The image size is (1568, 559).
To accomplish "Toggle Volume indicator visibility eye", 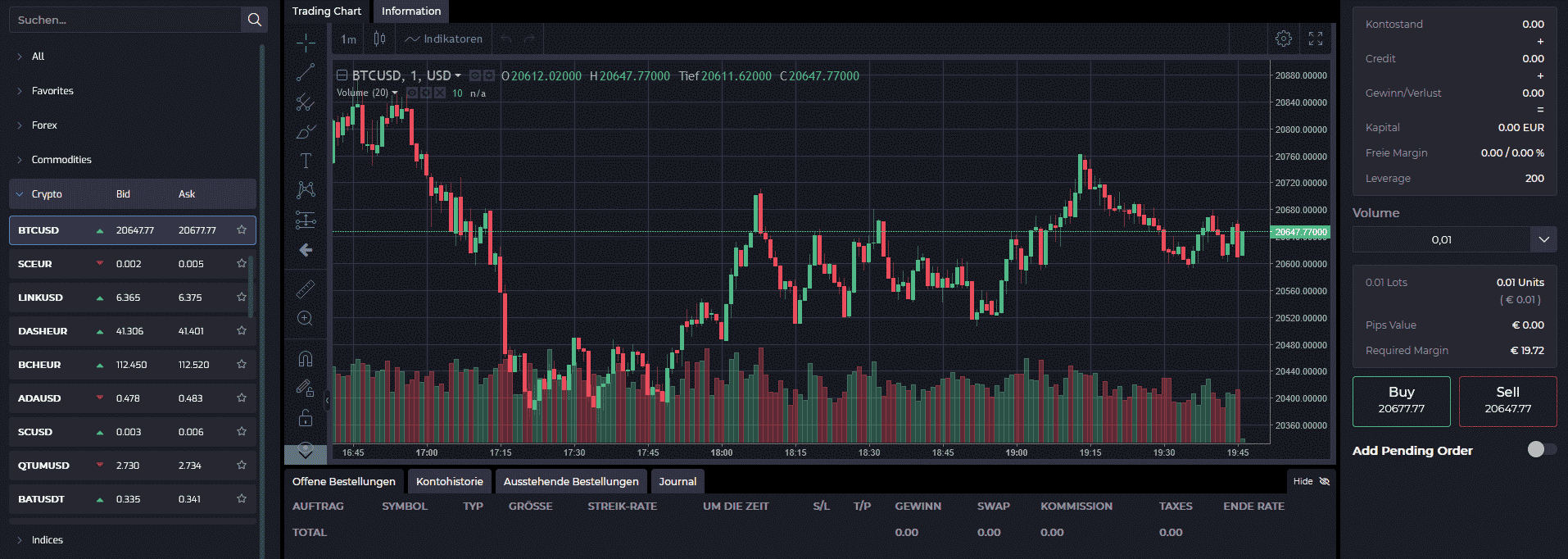I will 412,93.
